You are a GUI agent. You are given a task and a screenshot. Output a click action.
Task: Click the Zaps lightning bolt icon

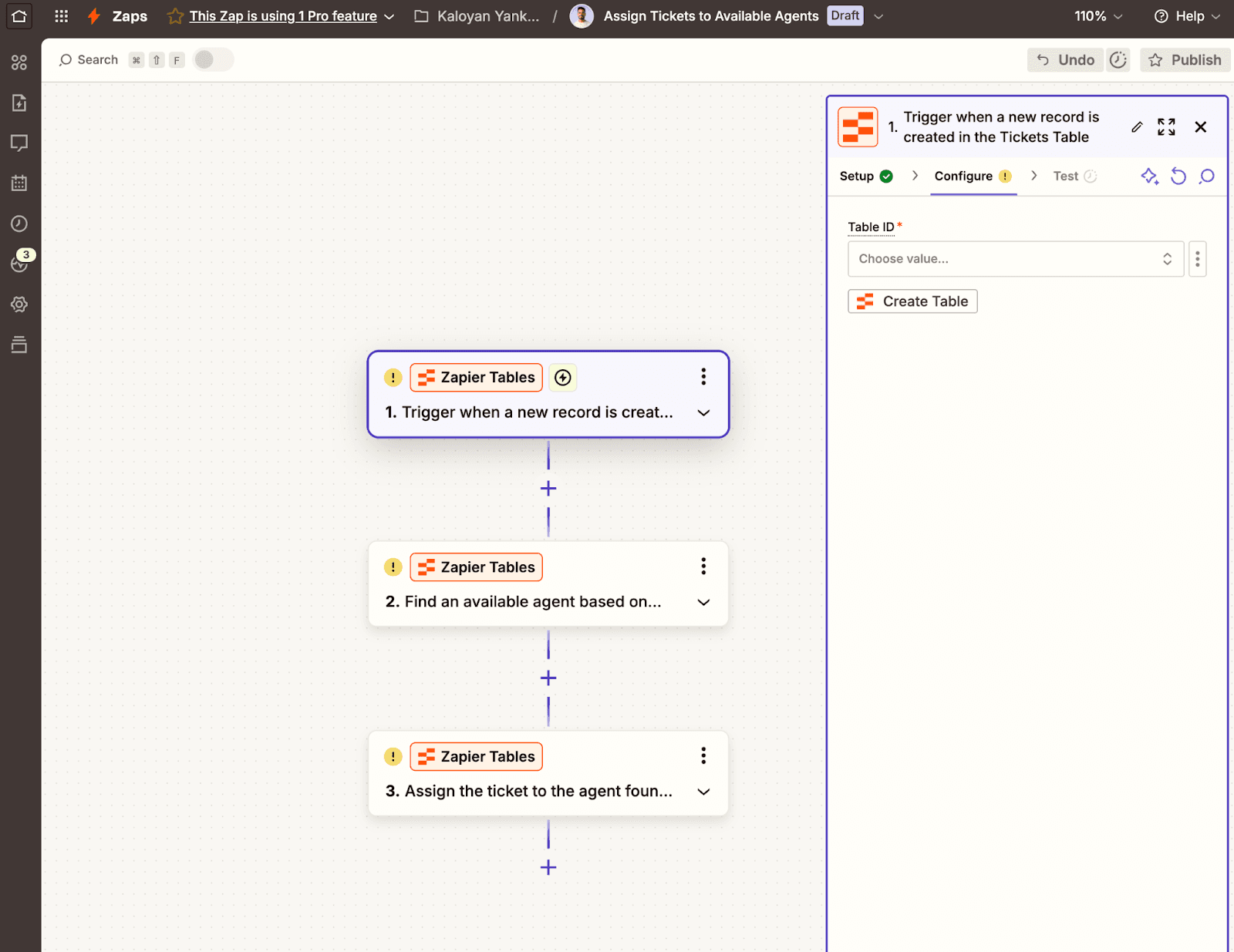(x=94, y=16)
